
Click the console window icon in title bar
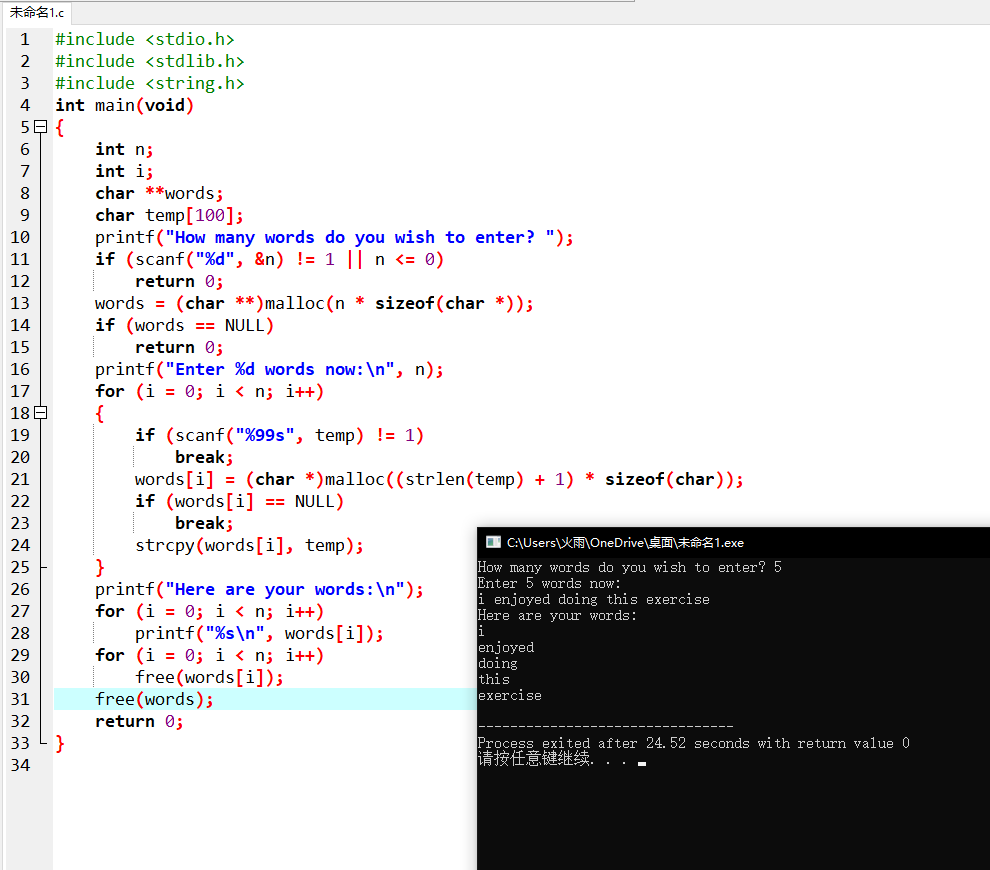click(493, 542)
